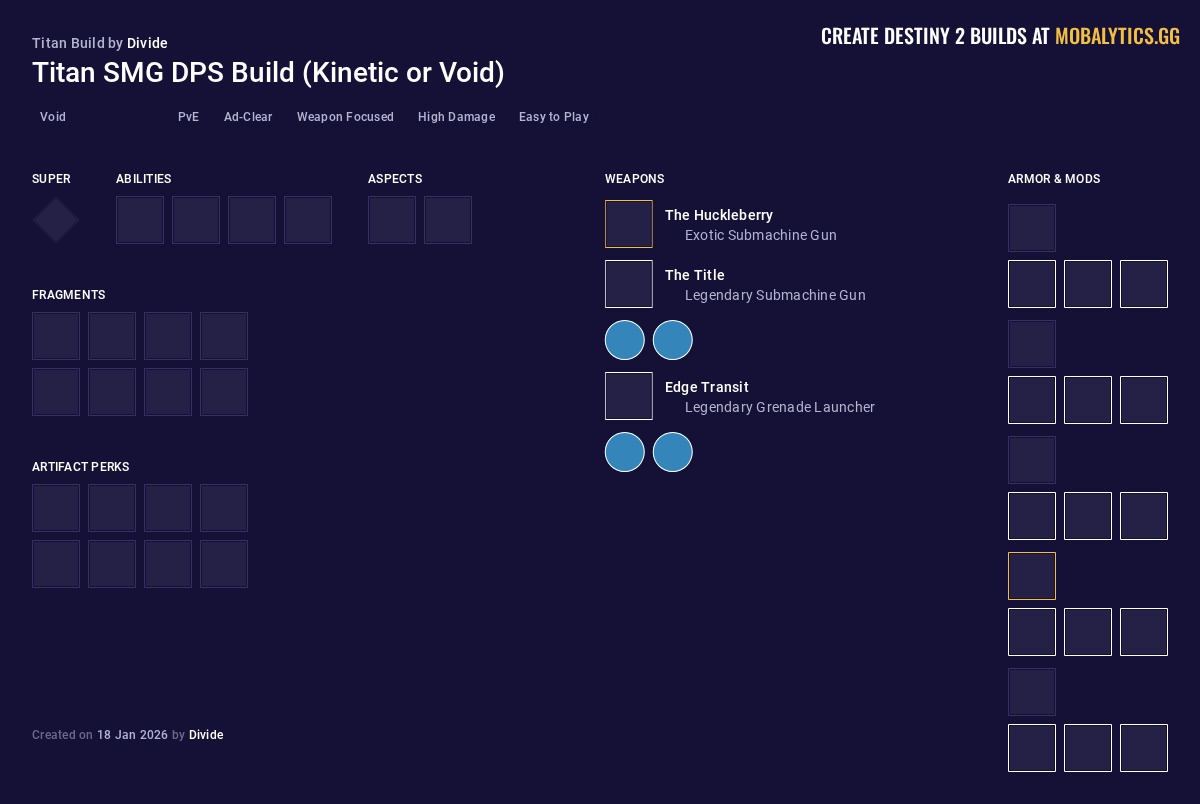Select the Super diamond icon
This screenshot has width=1200, height=804.
click(x=55, y=220)
